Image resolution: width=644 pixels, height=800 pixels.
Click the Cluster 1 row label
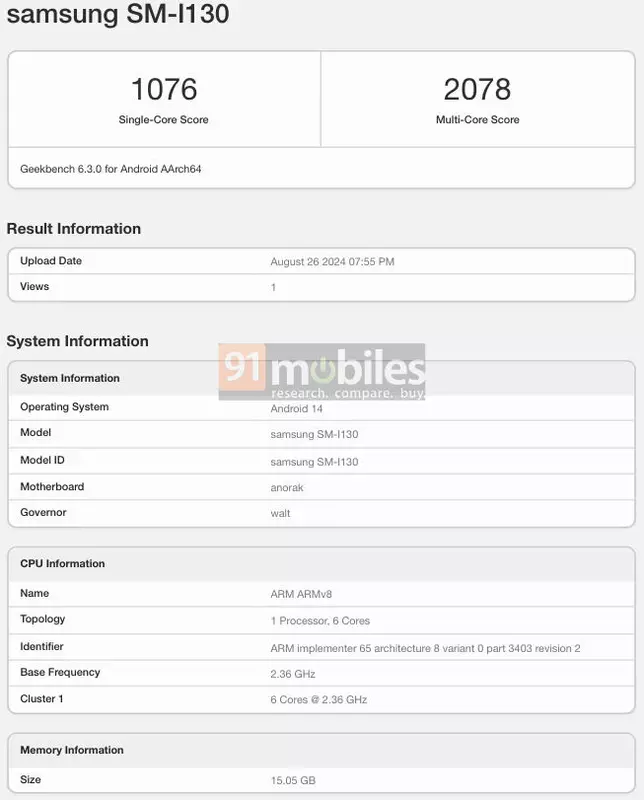click(42, 698)
